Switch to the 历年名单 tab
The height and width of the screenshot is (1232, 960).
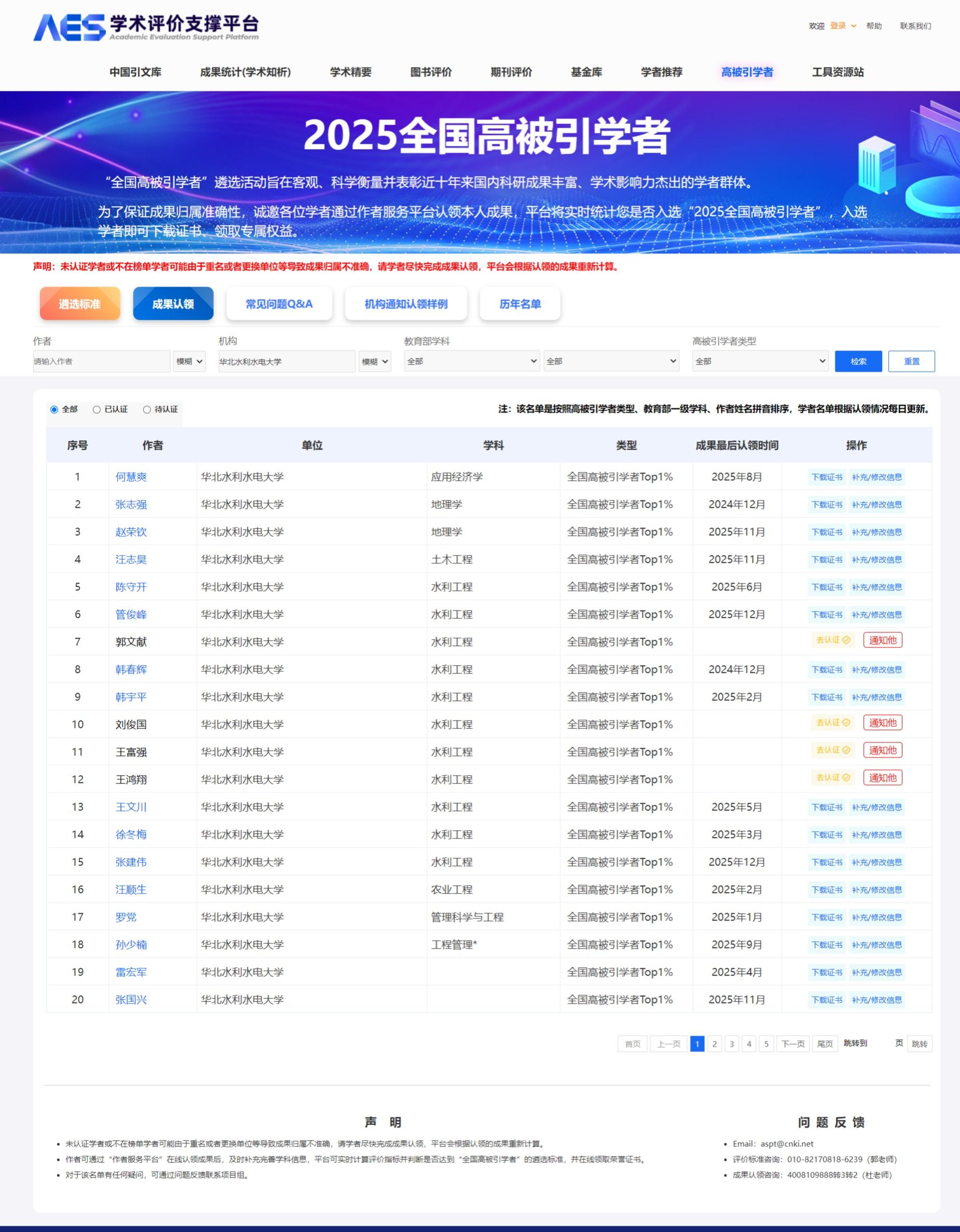(x=519, y=304)
